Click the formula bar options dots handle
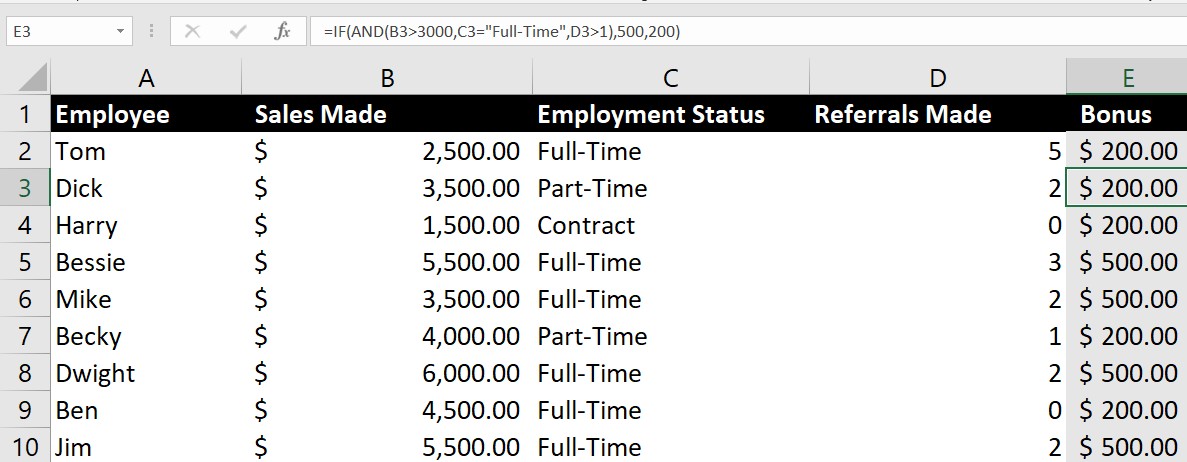1187x462 pixels. pos(151,32)
